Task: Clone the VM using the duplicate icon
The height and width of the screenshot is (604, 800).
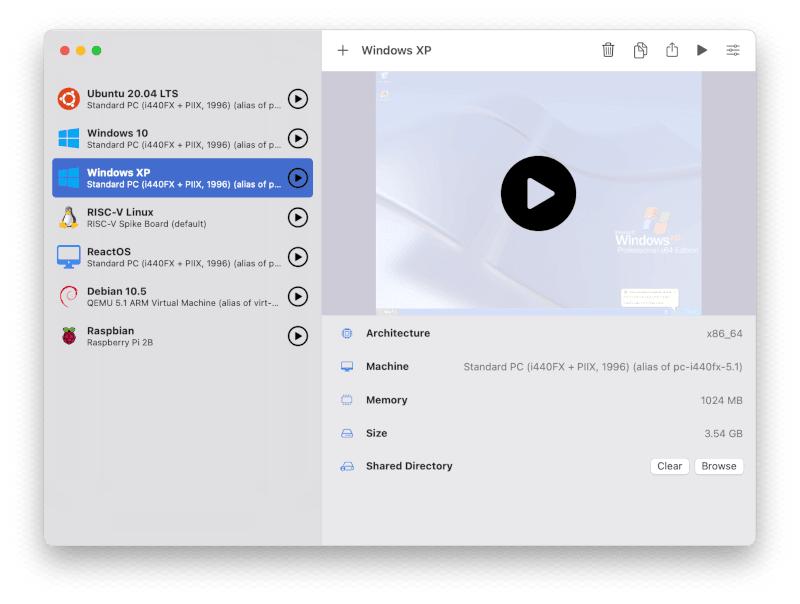Action: pos(640,50)
